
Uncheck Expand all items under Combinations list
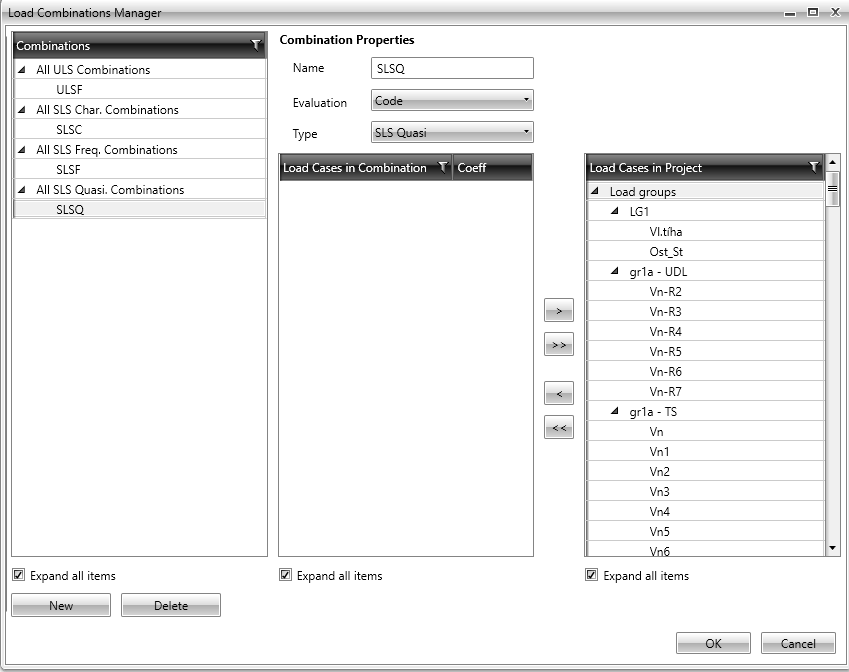pos(17,575)
